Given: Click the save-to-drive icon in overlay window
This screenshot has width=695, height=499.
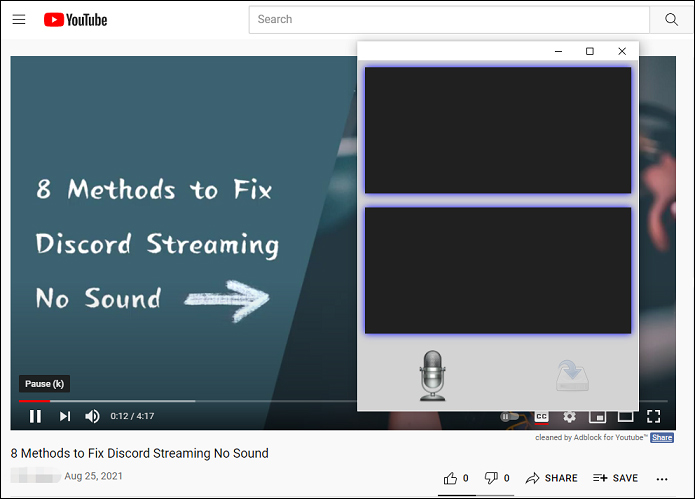Looking at the screenshot, I should coord(572,375).
